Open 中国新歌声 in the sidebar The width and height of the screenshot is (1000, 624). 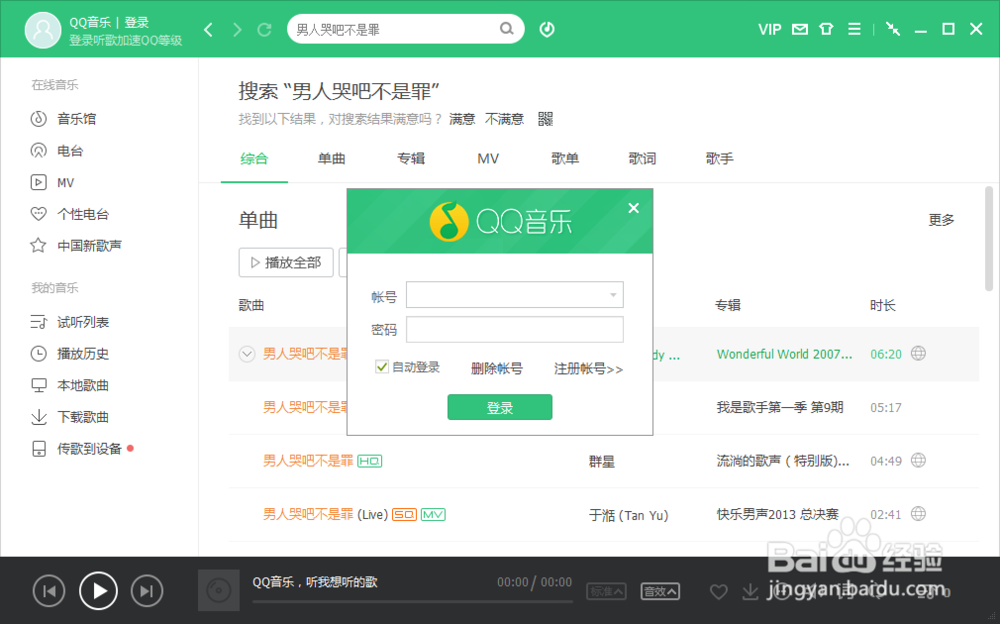[x=77, y=246]
